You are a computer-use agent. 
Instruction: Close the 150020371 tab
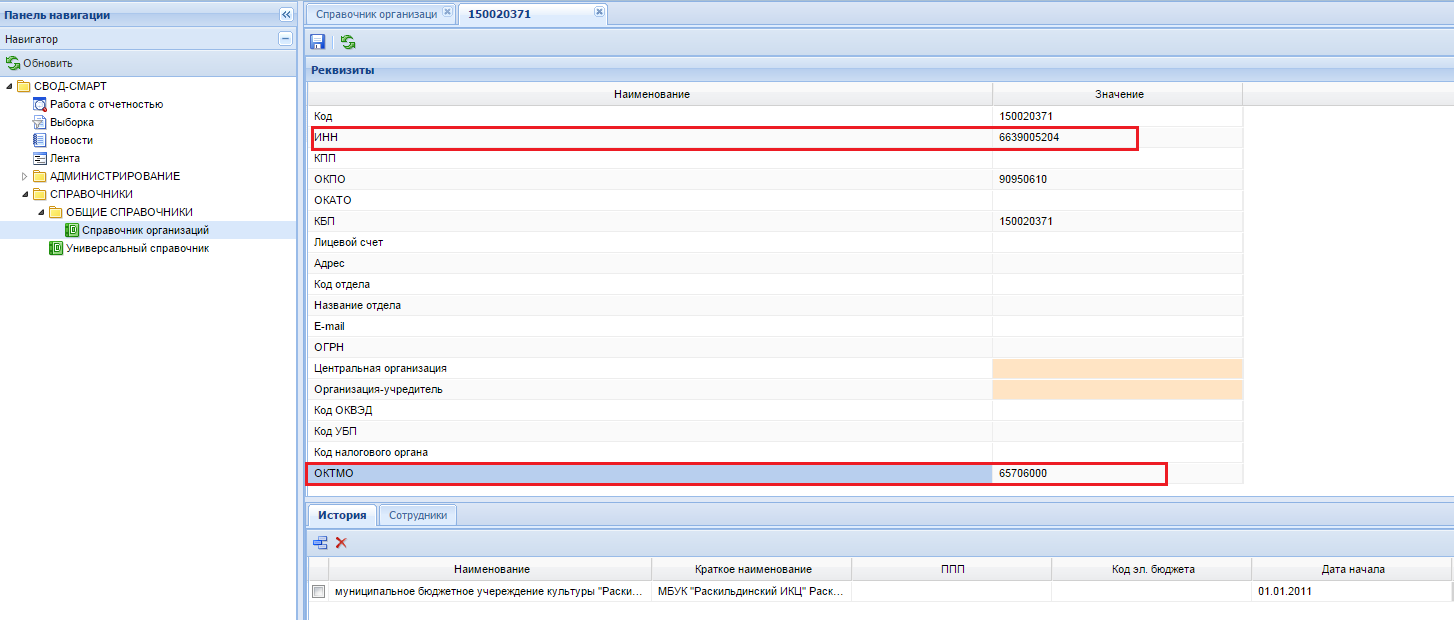(599, 12)
